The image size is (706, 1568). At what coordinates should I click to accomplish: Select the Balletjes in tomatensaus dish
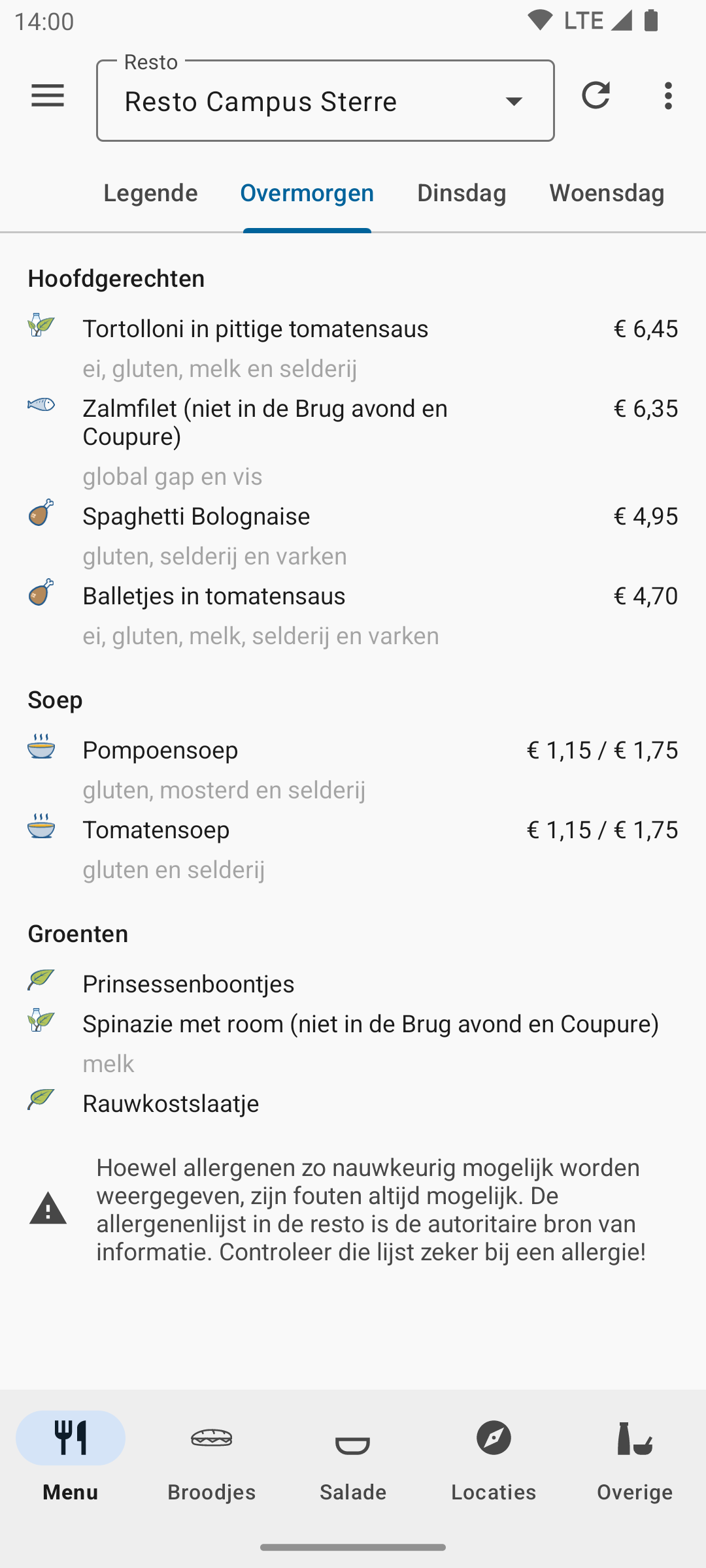pyautogui.click(x=214, y=596)
